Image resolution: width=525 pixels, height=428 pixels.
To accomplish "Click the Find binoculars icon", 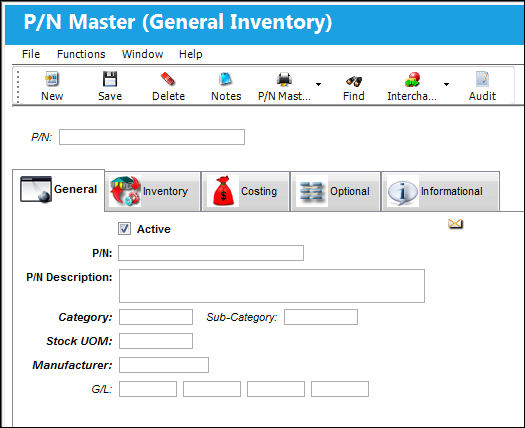I will pyautogui.click(x=354, y=81).
